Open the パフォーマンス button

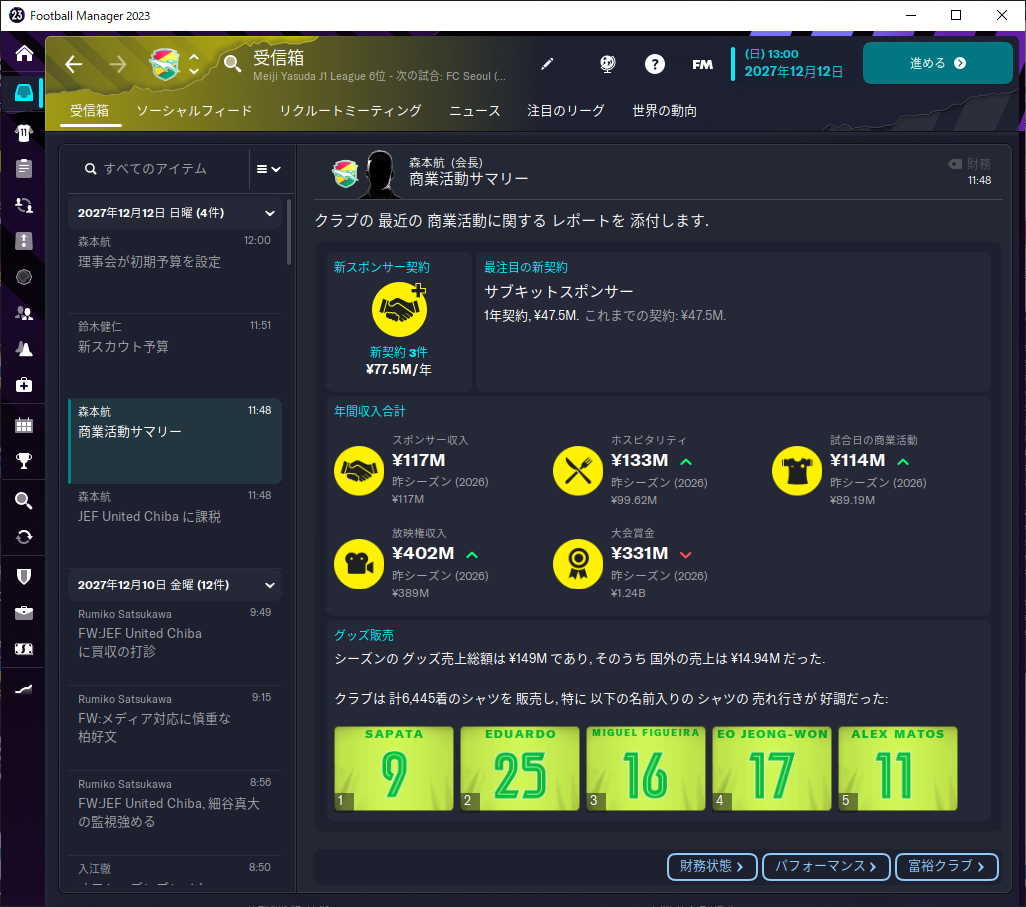[826, 866]
